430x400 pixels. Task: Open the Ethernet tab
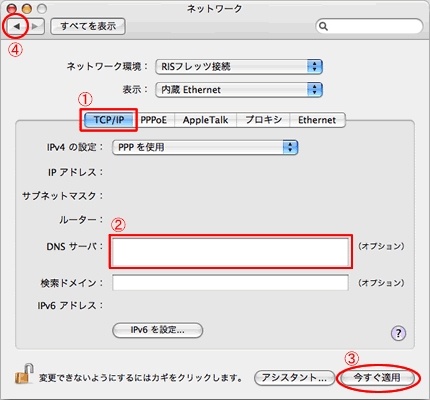[317, 120]
